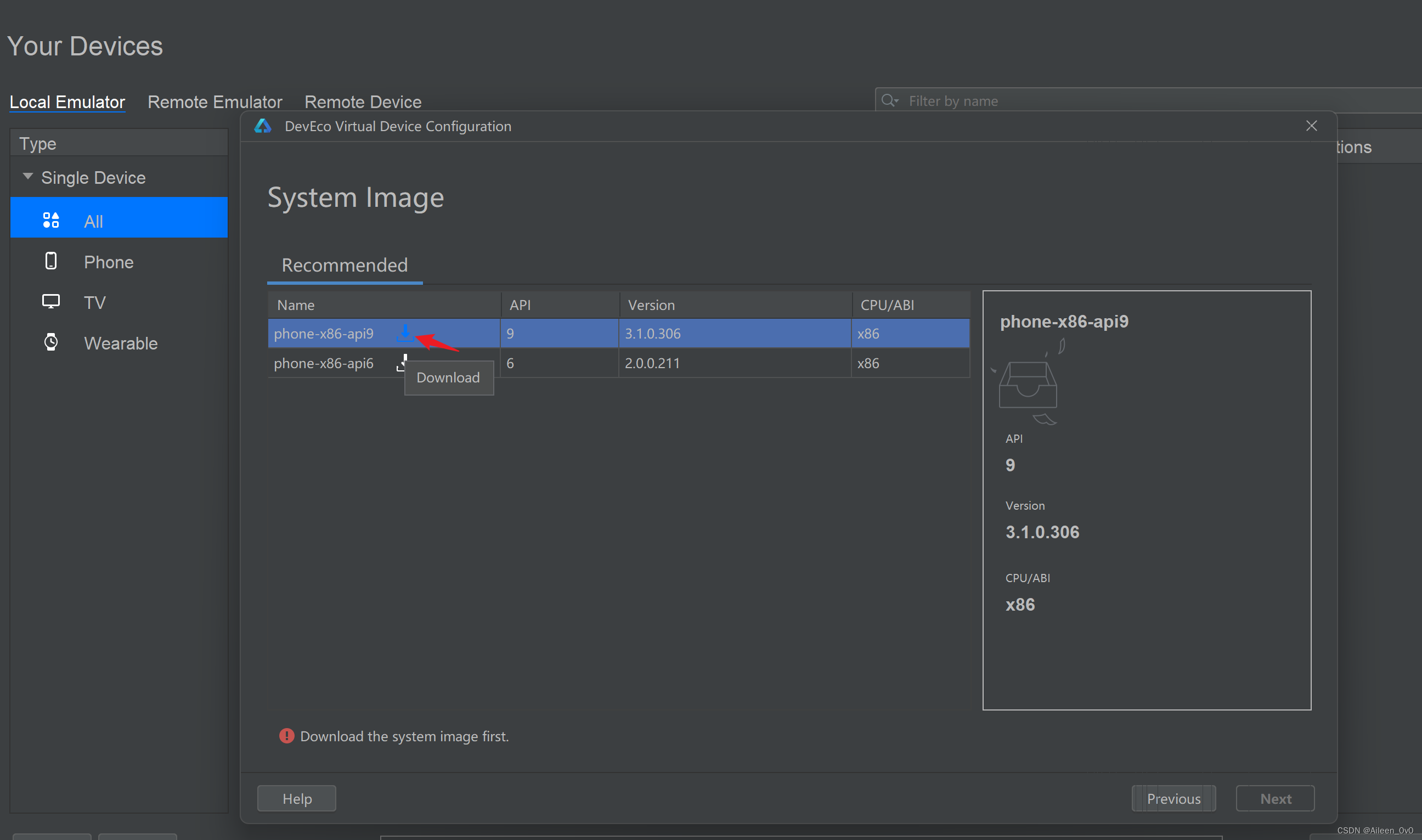Viewport: 1422px width, 840px height.
Task: Select the All devices grid icon
Action: (x=51, y=220)
